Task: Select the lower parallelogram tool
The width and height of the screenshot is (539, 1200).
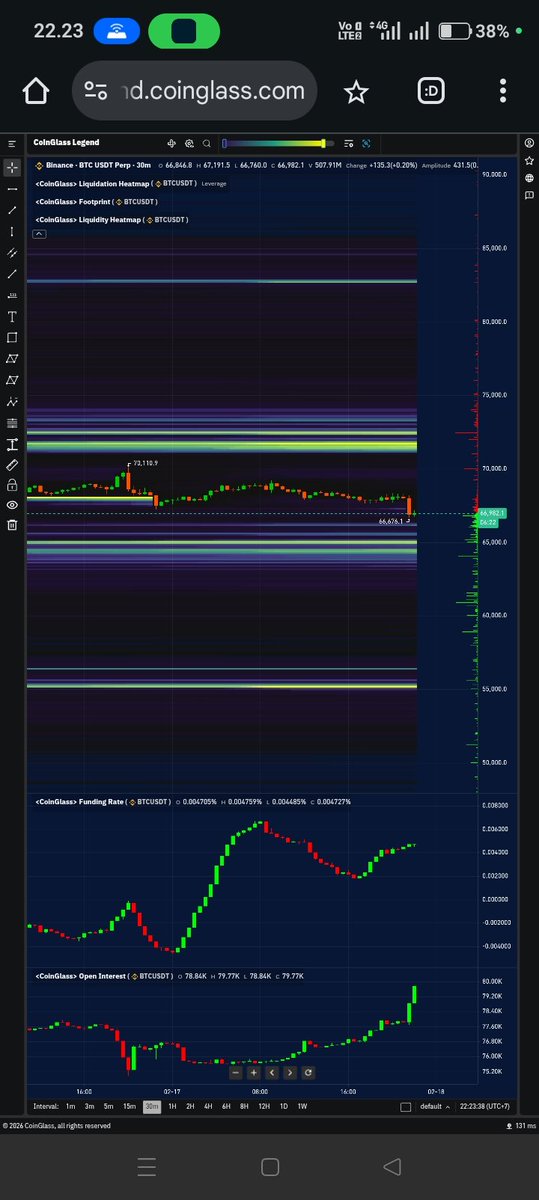Action: [x=11, y=380]
